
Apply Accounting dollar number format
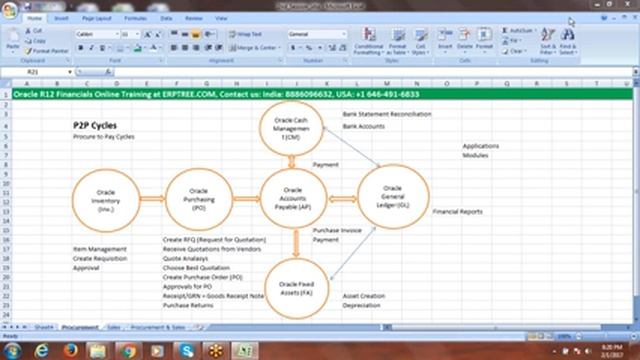[293, 48]
